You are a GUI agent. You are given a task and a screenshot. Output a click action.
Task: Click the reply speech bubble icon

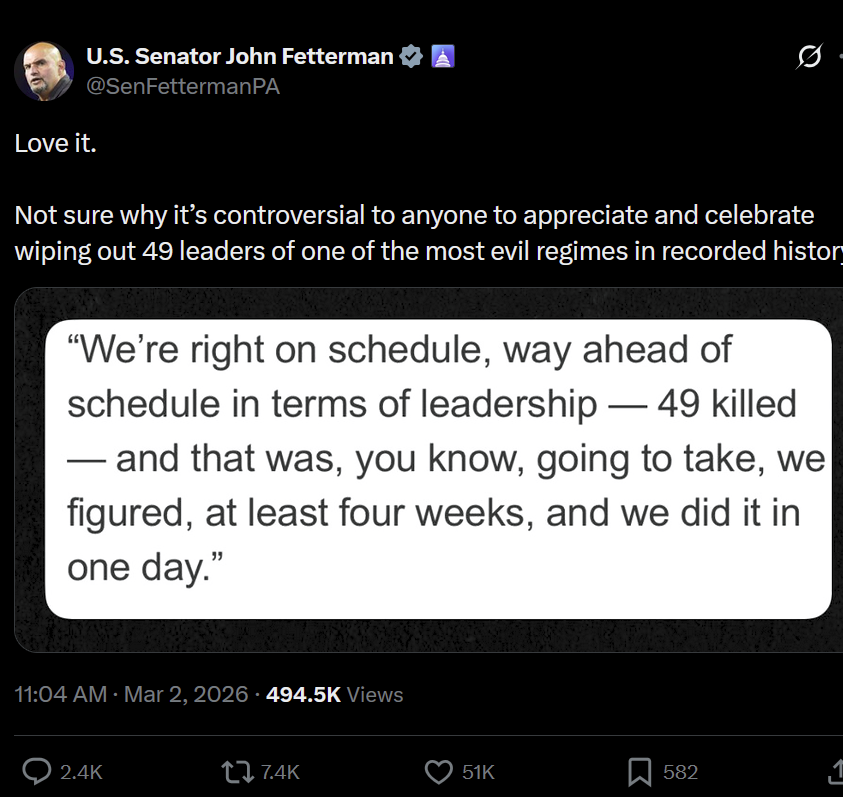pyautogui.click(x=37, y=771)
